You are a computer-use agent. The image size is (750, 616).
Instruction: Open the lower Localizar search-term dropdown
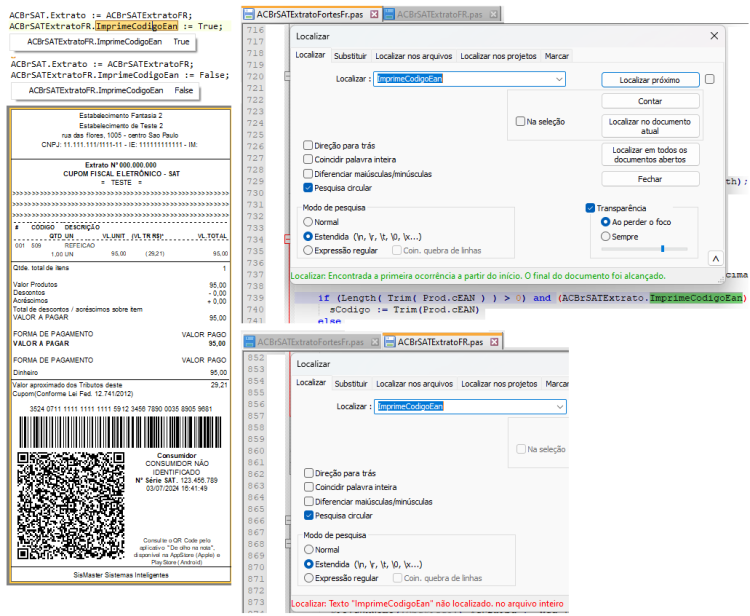click(x=560, y=407)
